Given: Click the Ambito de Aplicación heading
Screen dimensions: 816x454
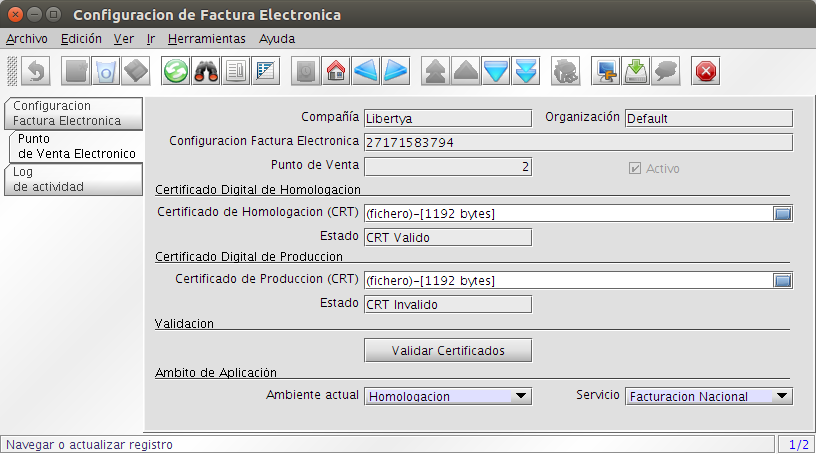Looking at the screenshot, I should coord(216,373).
